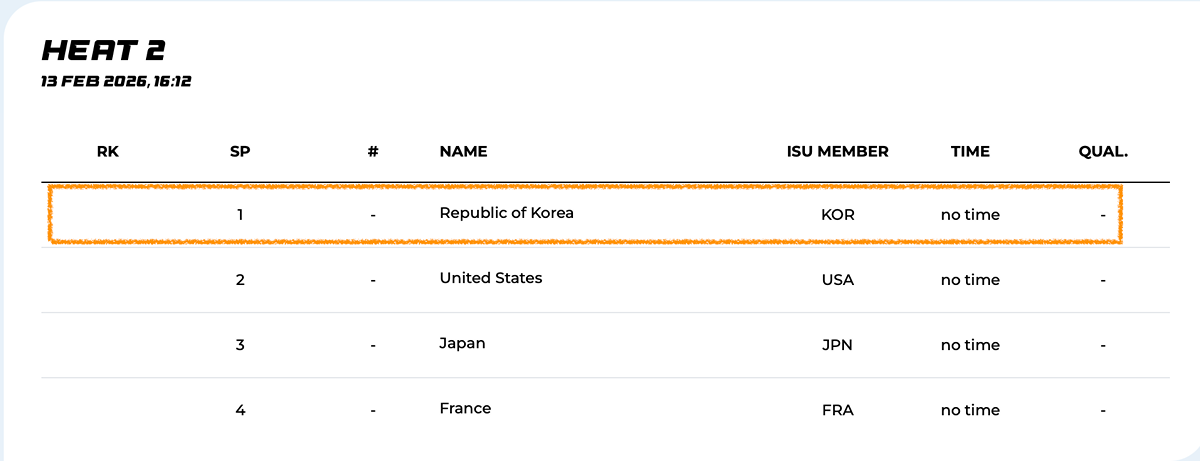Click start position 3 in Japan row
Image resolution: width=1200 pixels, height=461 pixels.
click(x=240, y=345)
